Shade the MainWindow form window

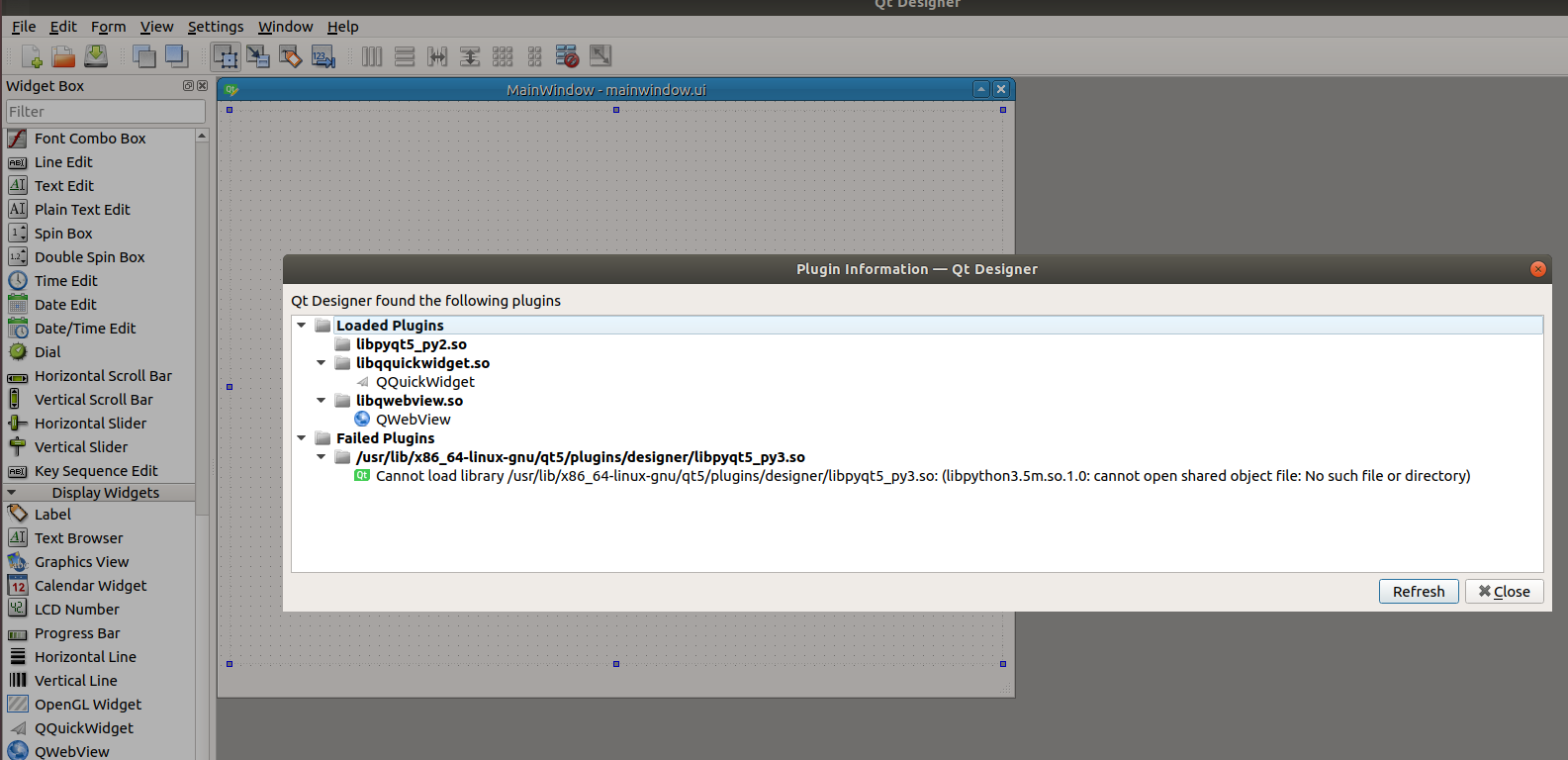(981, 89)
